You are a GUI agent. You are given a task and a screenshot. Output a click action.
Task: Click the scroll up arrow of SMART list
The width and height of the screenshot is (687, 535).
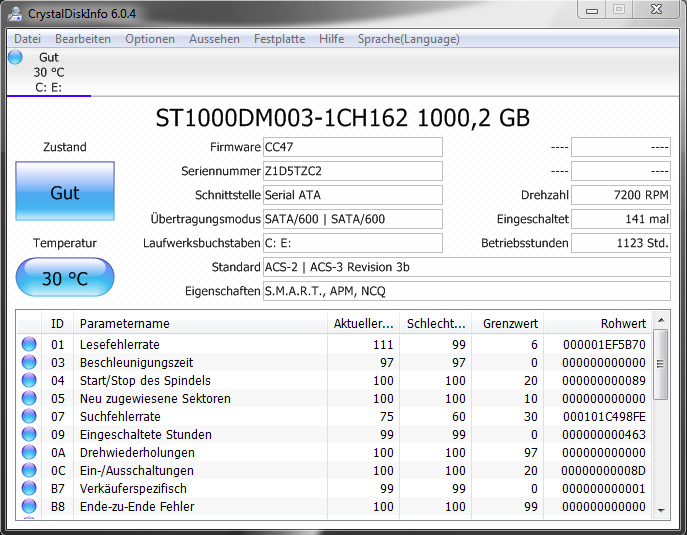[661, 320]
